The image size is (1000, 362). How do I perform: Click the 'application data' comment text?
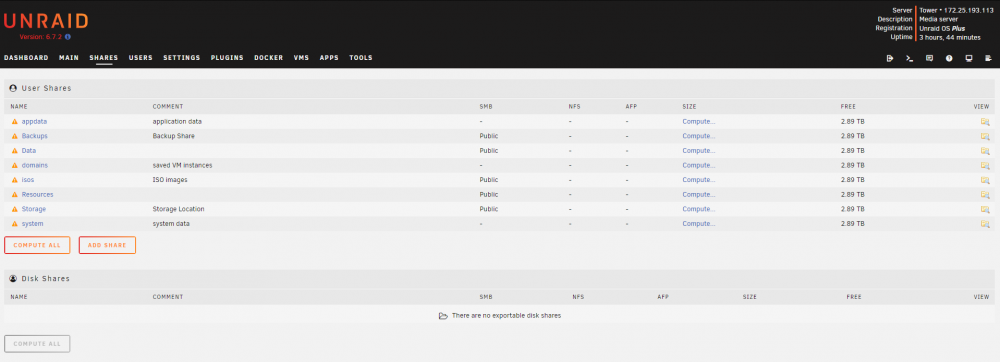click(x=177, y=121)
